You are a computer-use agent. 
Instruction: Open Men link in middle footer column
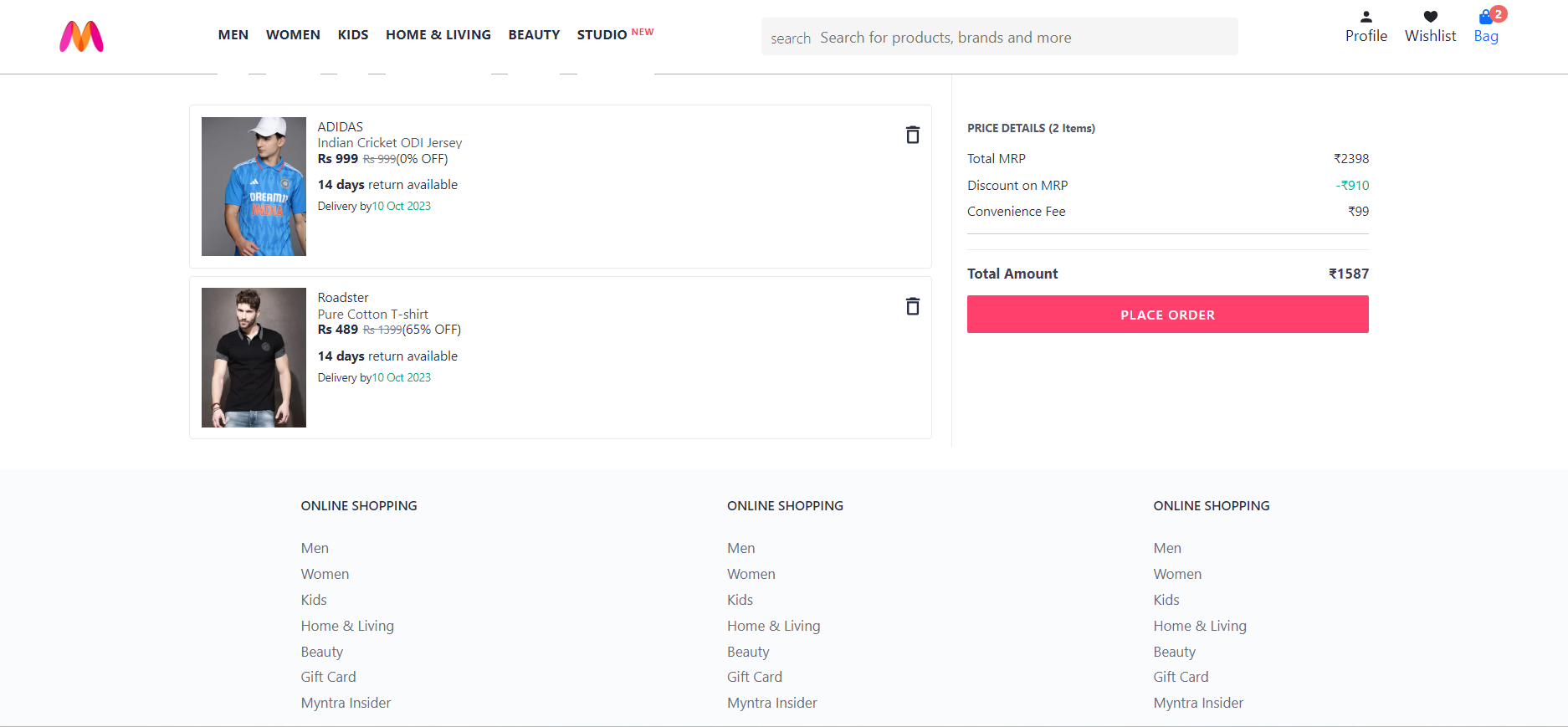point(740,548)
